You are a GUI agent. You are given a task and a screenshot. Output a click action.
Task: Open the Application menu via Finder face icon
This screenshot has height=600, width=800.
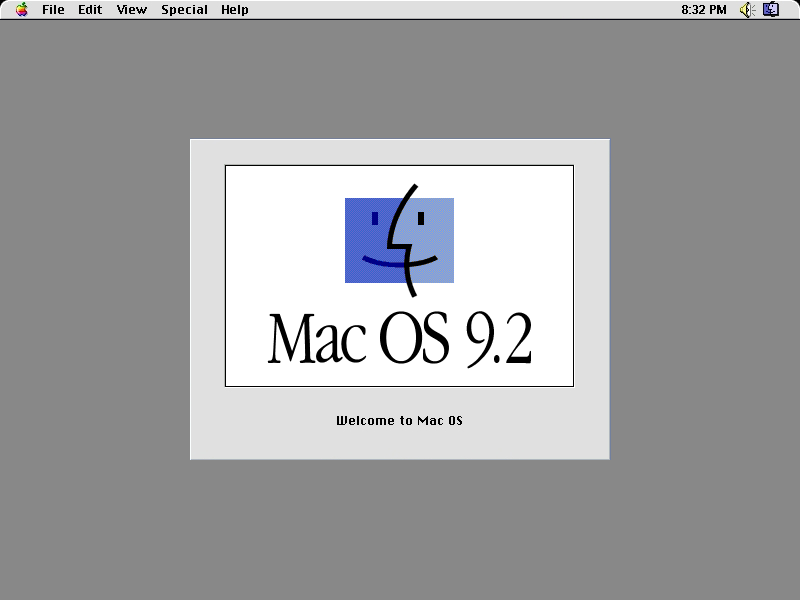[770, 9]
